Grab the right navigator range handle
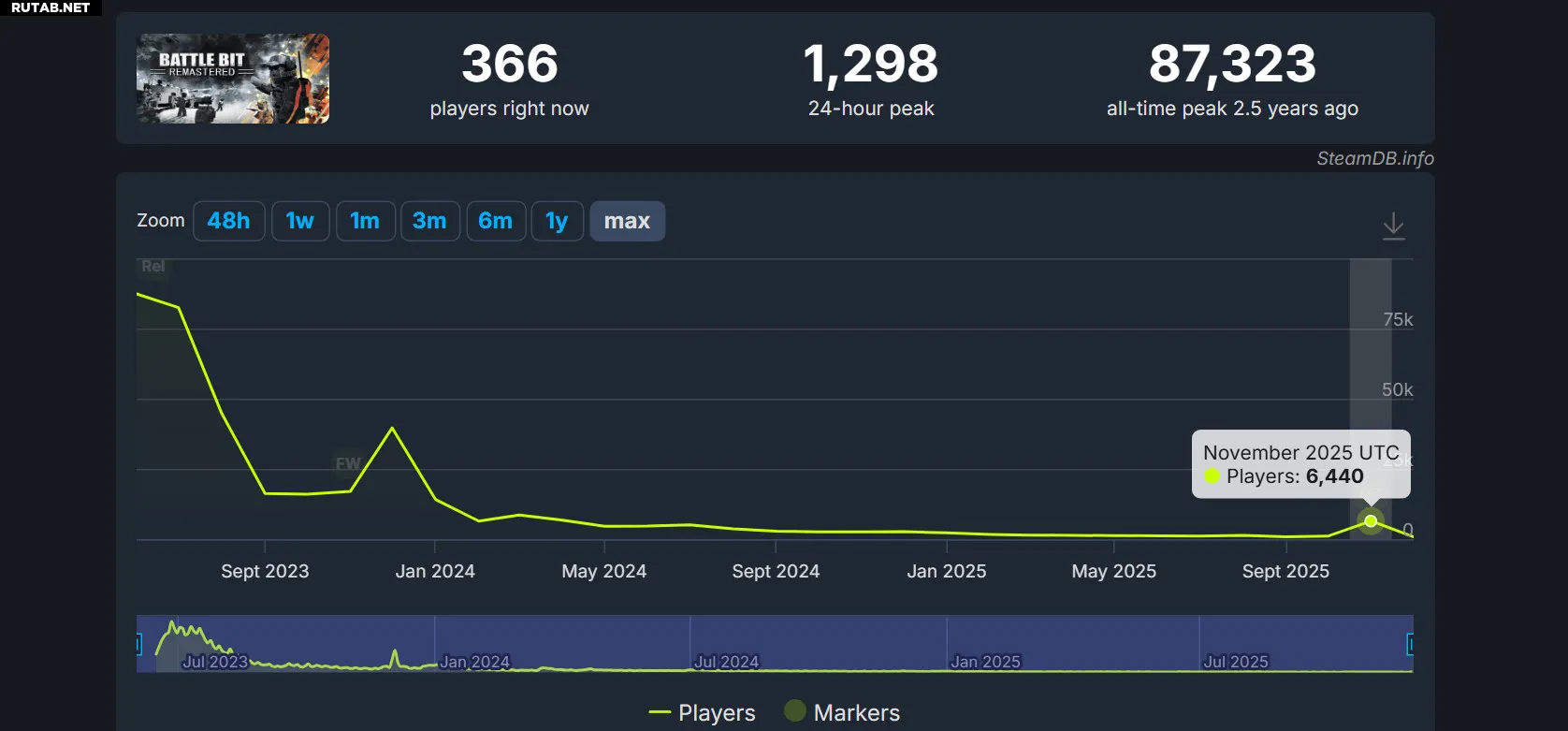This screenshot has width=1568, height=731. point(1410,644)
